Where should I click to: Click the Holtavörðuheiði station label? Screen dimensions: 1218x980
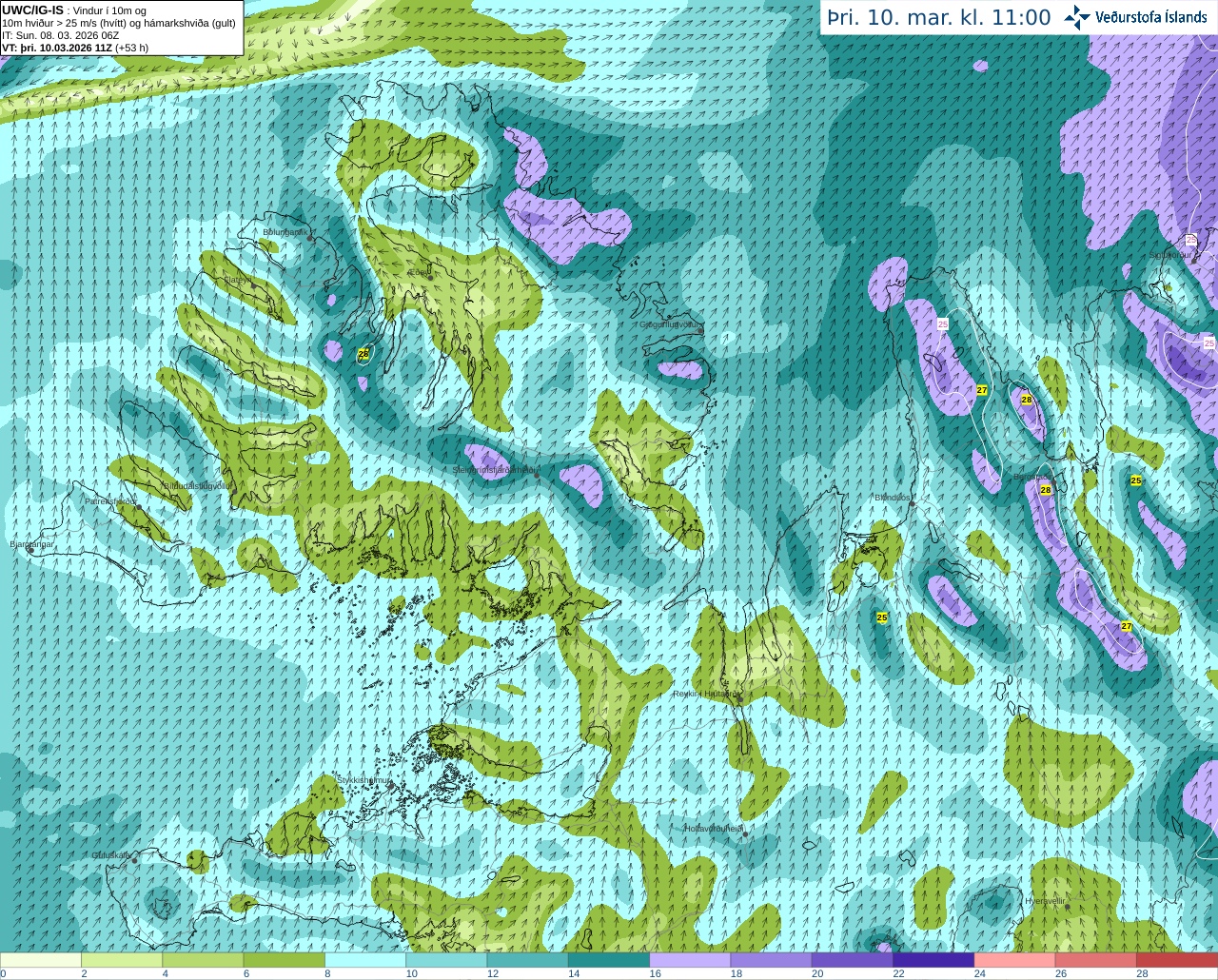(714, 829)
